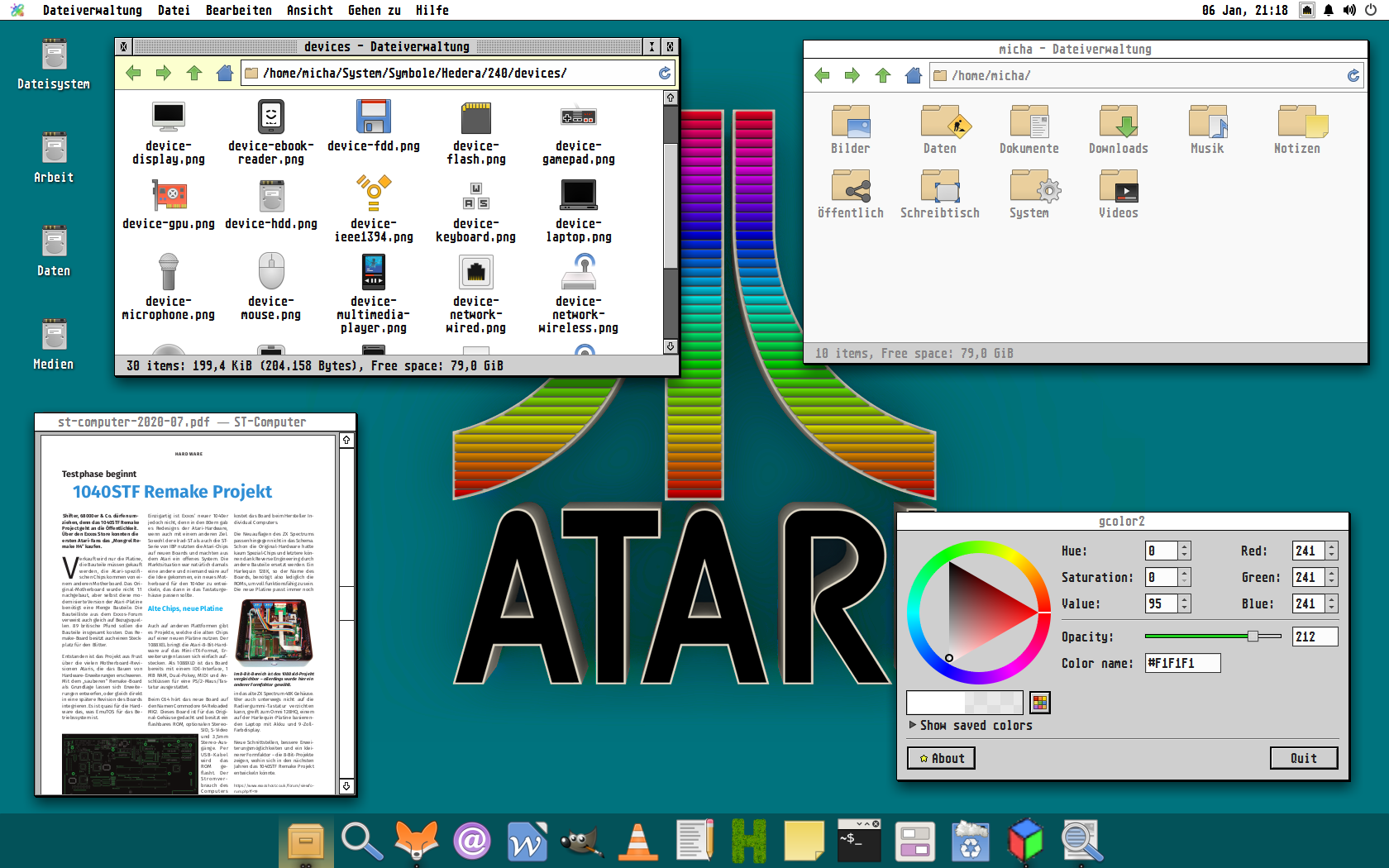Select device-hdd.png file

tap(271, 204)
